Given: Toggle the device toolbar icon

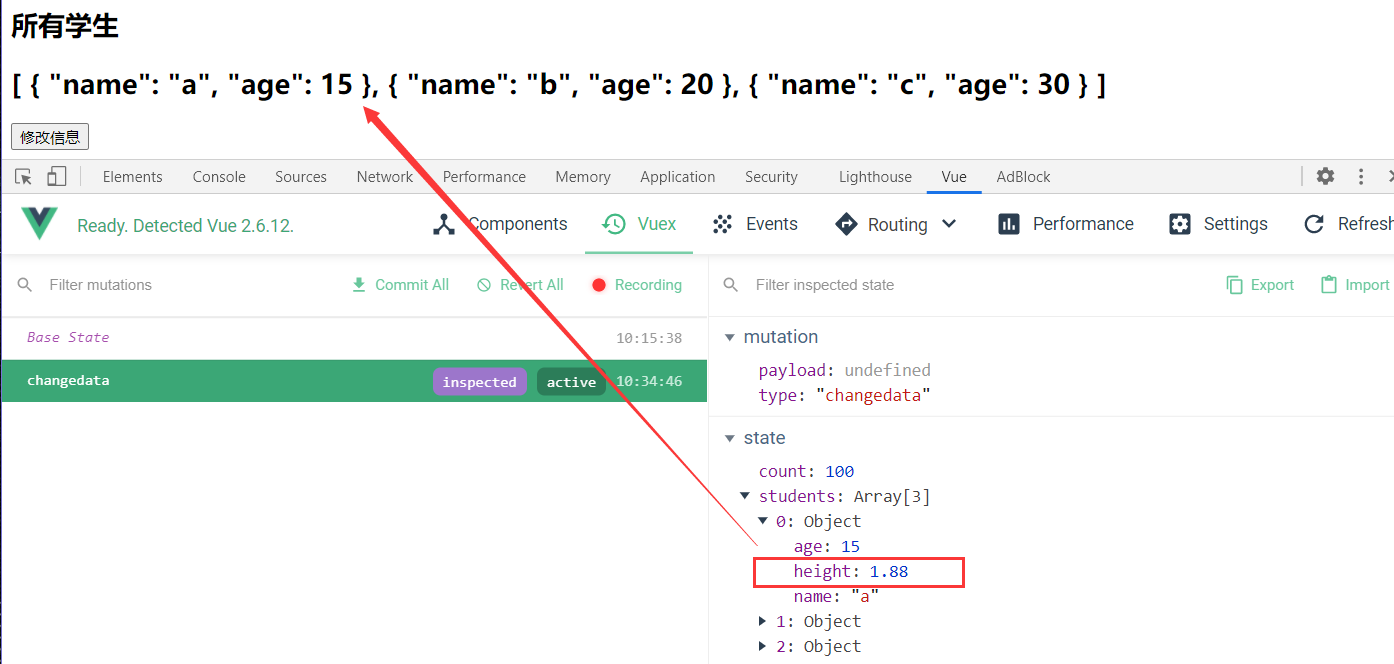Looking at the screenshot, I should pyautogui.click(x=56, y=177).
